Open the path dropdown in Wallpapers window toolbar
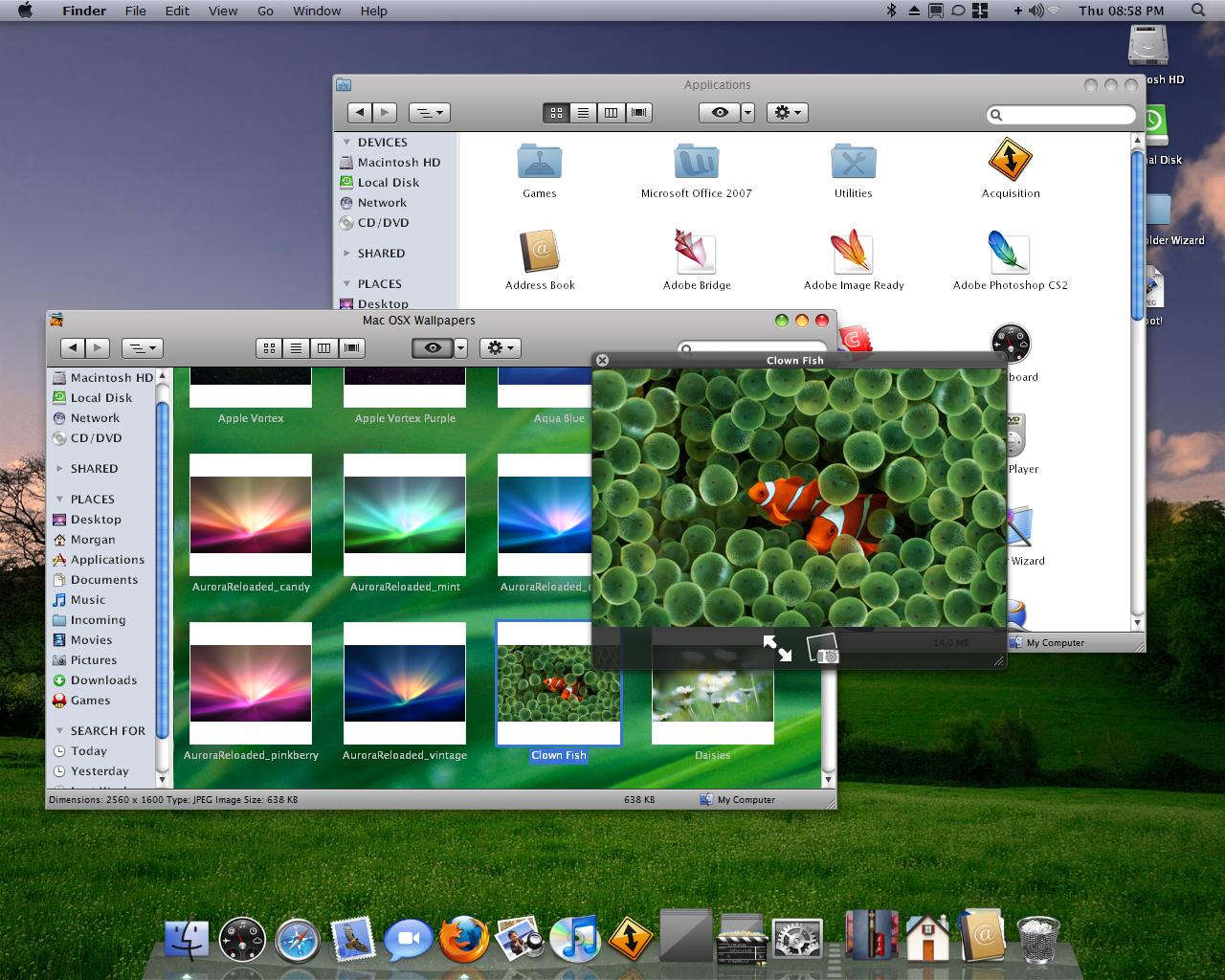The width and height of the screenshot is (1225, 980). pos(143,348)
